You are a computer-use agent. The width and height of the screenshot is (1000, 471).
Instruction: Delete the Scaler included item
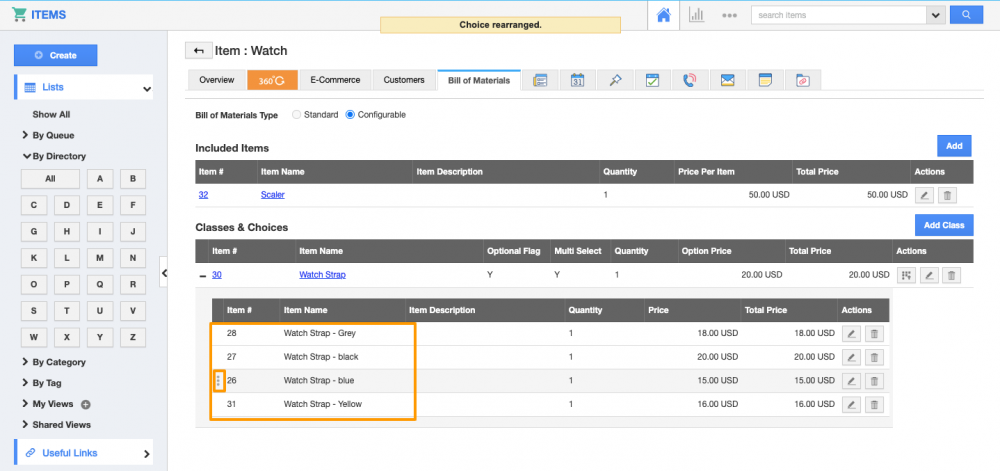pyautogui.click(x=949, y=195)
